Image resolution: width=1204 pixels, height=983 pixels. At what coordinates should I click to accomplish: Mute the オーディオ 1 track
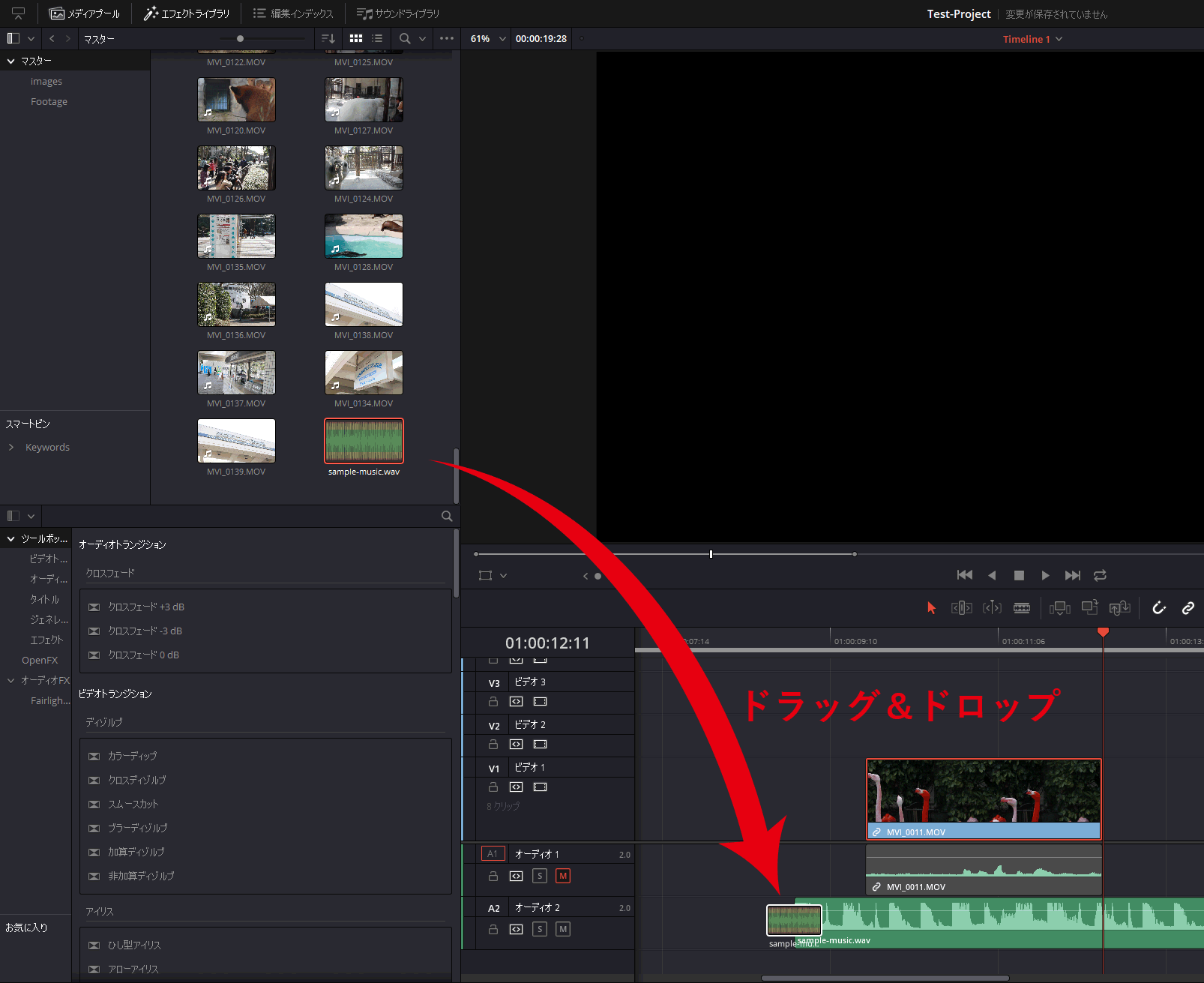click(563, 876)
